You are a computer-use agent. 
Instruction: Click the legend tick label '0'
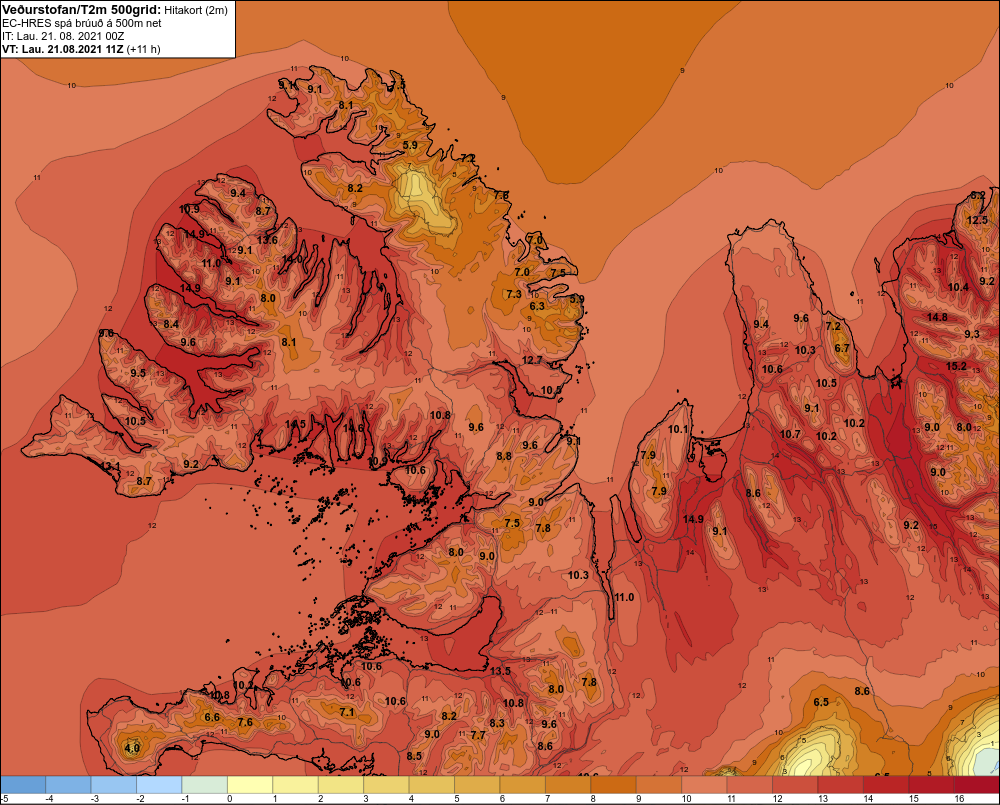(x=230, y=799)
